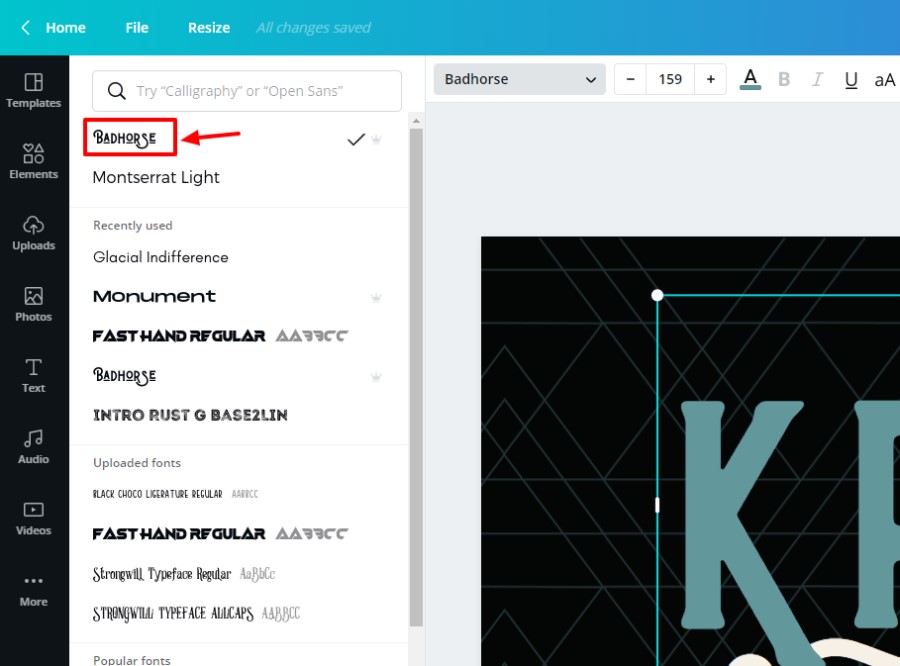
Task: Click the crown icon beside recently used Badhorse
Action: coord(376,377)
